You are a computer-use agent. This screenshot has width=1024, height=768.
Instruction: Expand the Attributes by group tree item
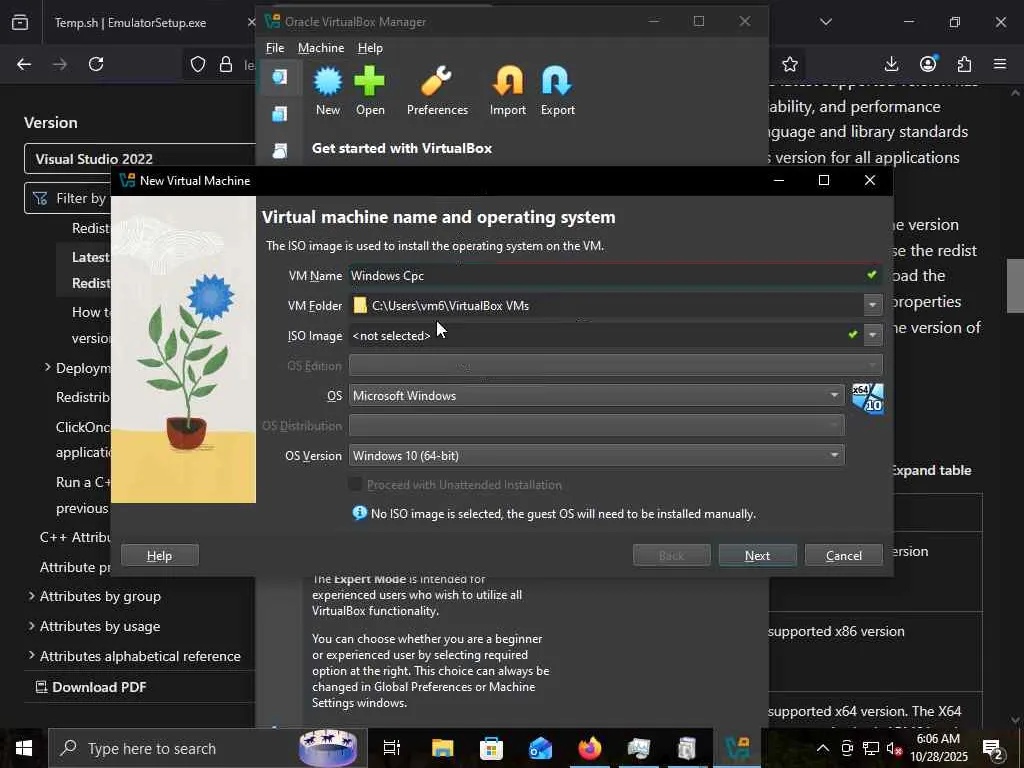[x=31, y=596]
